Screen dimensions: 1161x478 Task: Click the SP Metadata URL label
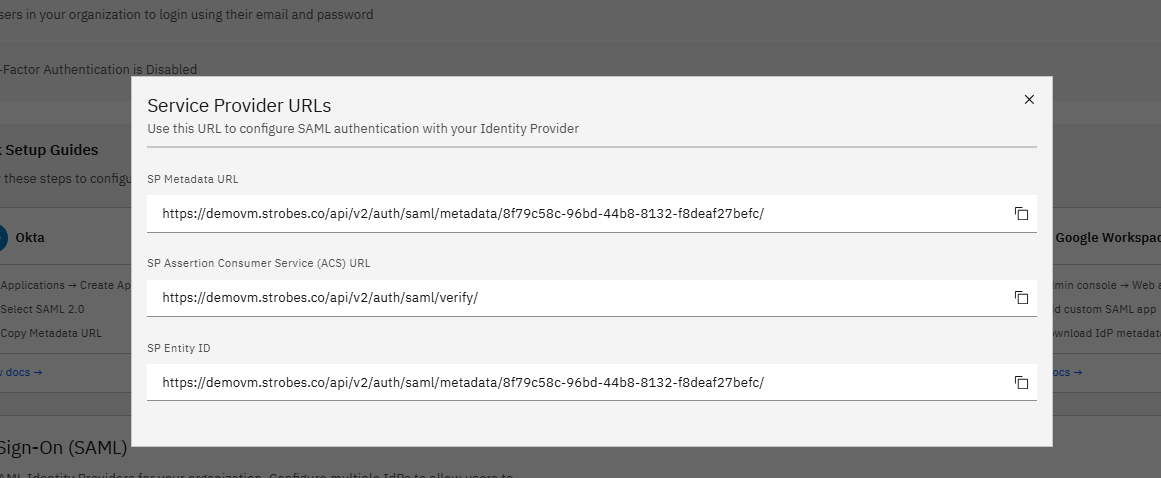(193, 179)
